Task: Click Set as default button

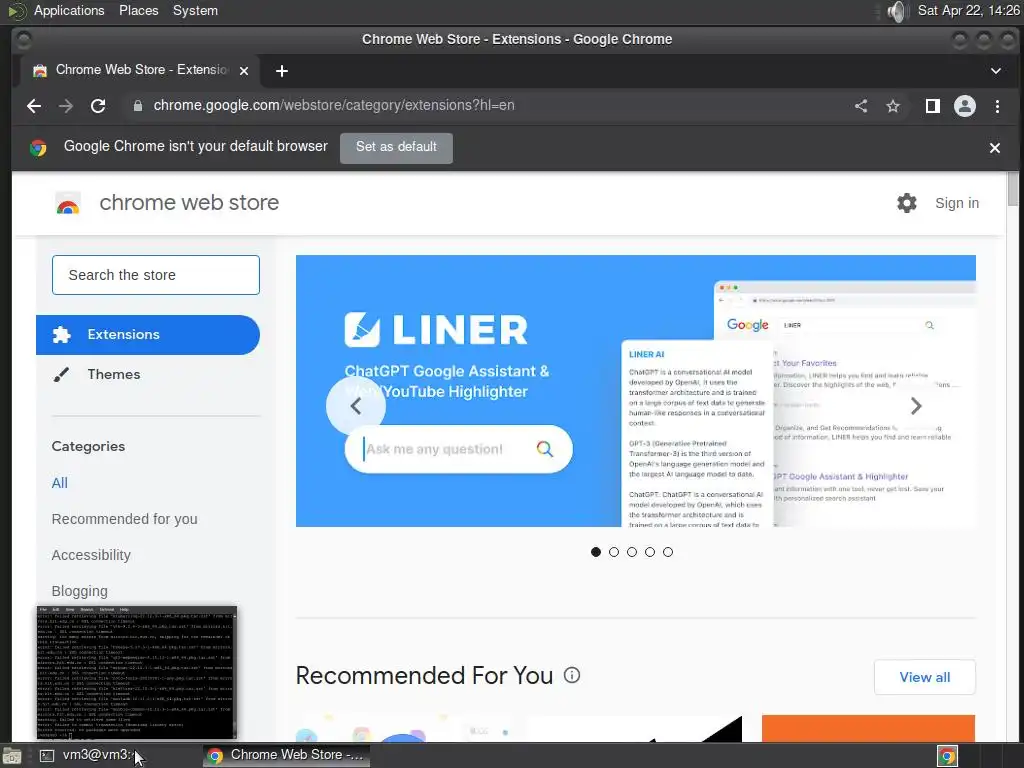Action: tap(396, 148)
